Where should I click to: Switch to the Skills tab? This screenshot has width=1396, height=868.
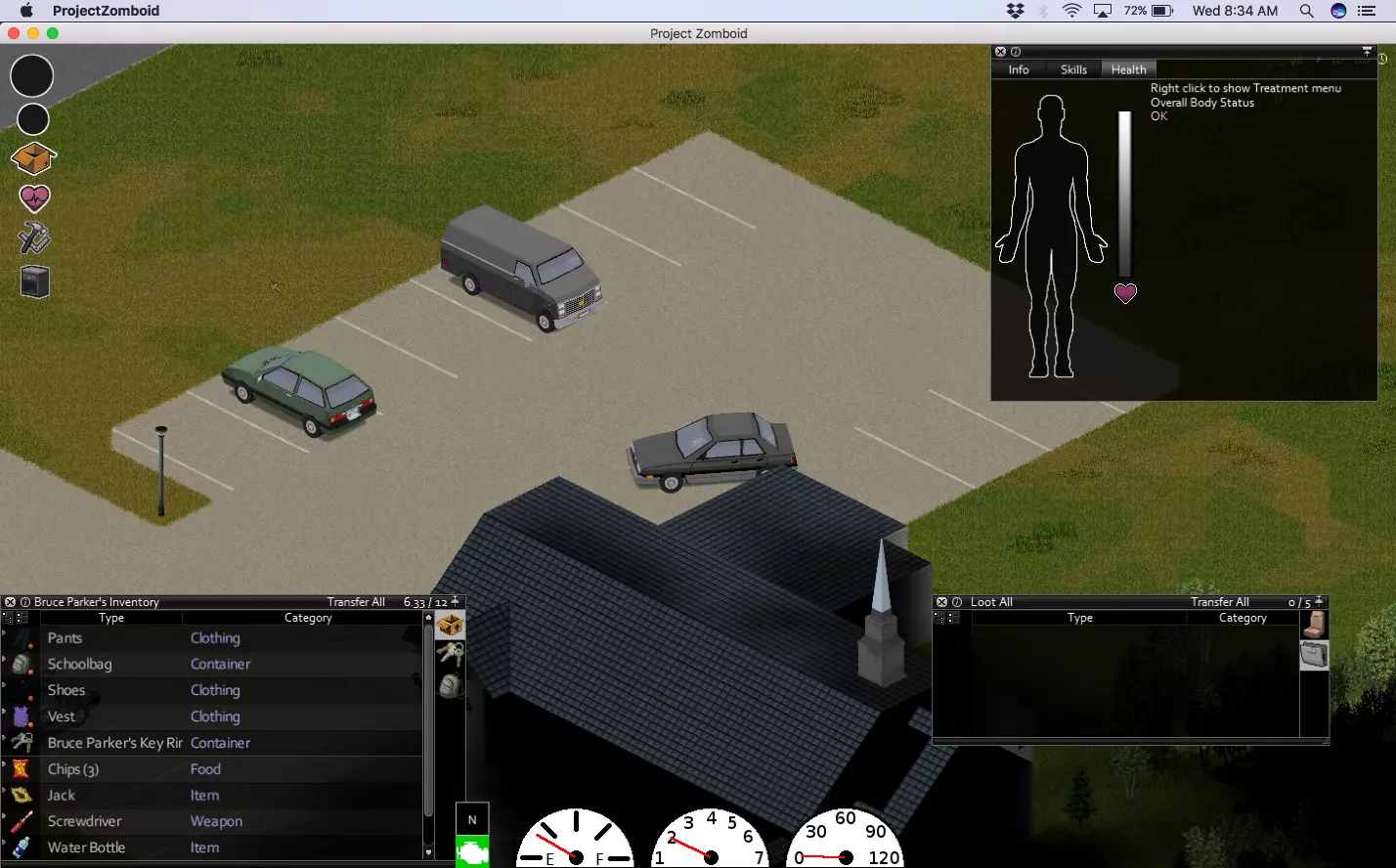1073,69
